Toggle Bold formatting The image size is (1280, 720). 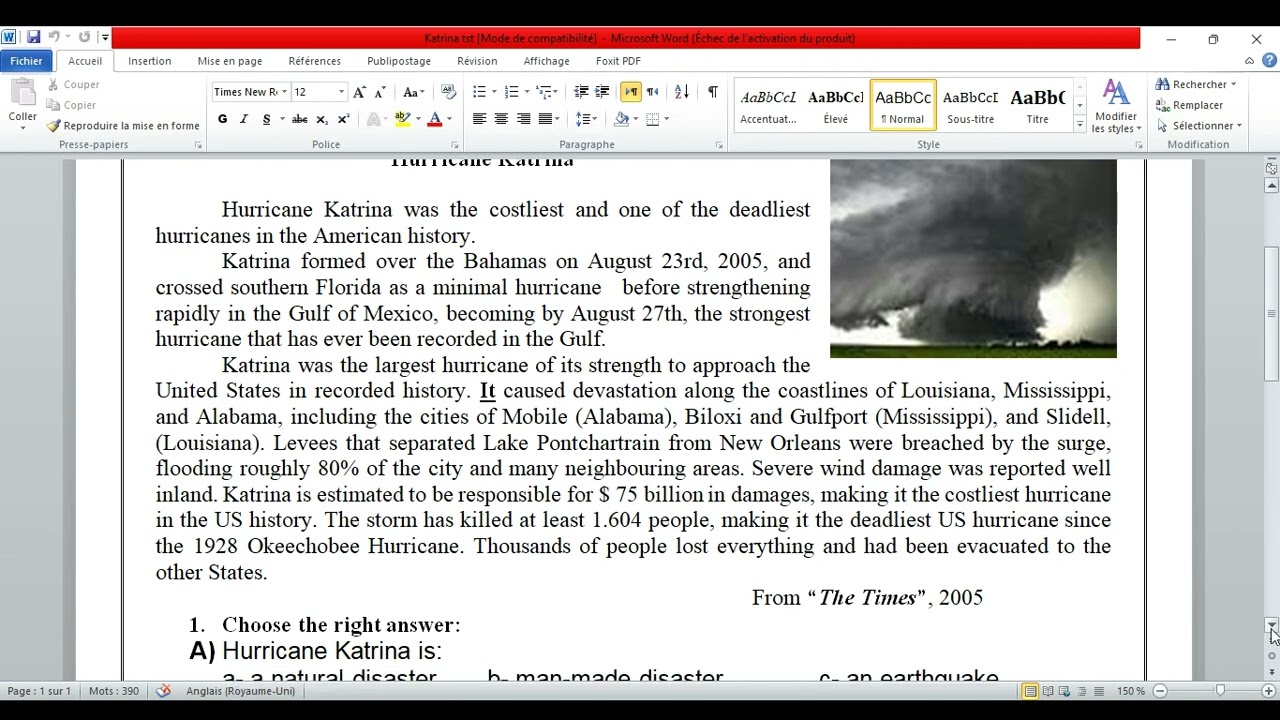[222, 119]
